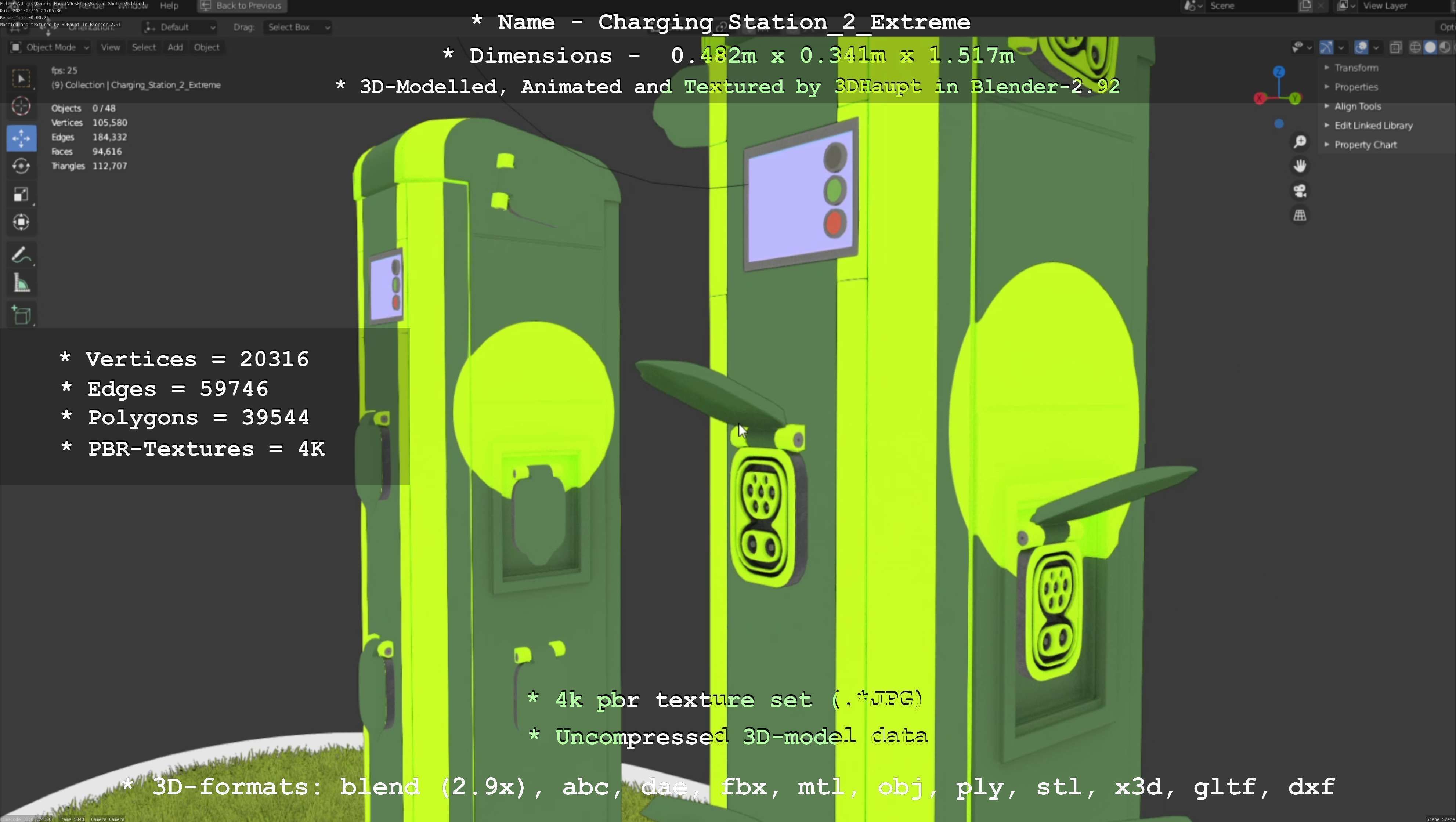Click the Faces 94,616 statistic

point(86,151)
